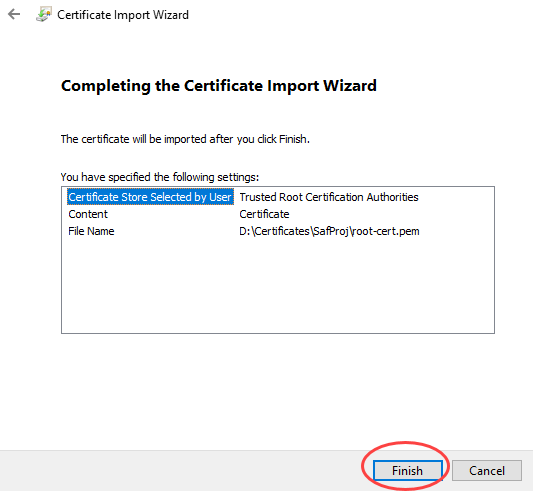Viewport: 533px width, 491px height.
Task: Click the Certificate Import Wizard title text
Action: click(x=123, y=15)
